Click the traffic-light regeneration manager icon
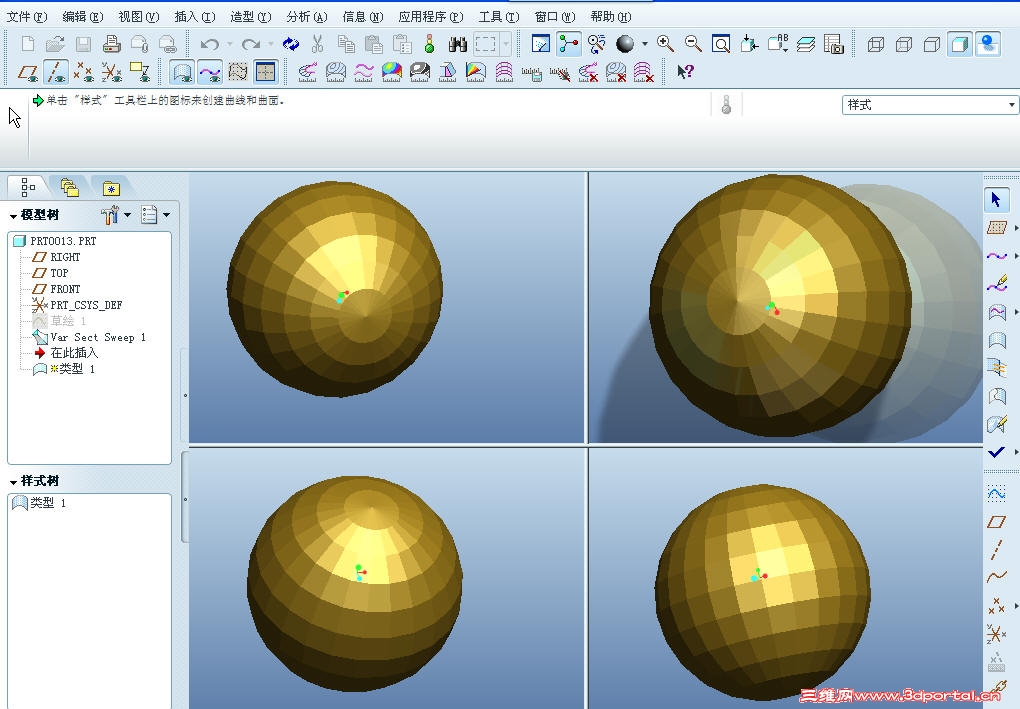Screen dimensions: 1020x709 coord(429,44)
